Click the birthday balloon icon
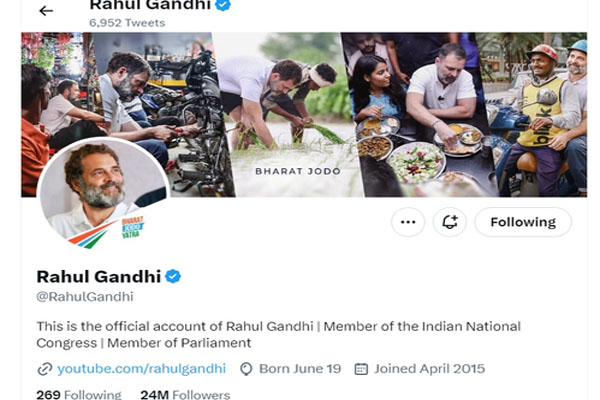600x400 pixels. 246,369
